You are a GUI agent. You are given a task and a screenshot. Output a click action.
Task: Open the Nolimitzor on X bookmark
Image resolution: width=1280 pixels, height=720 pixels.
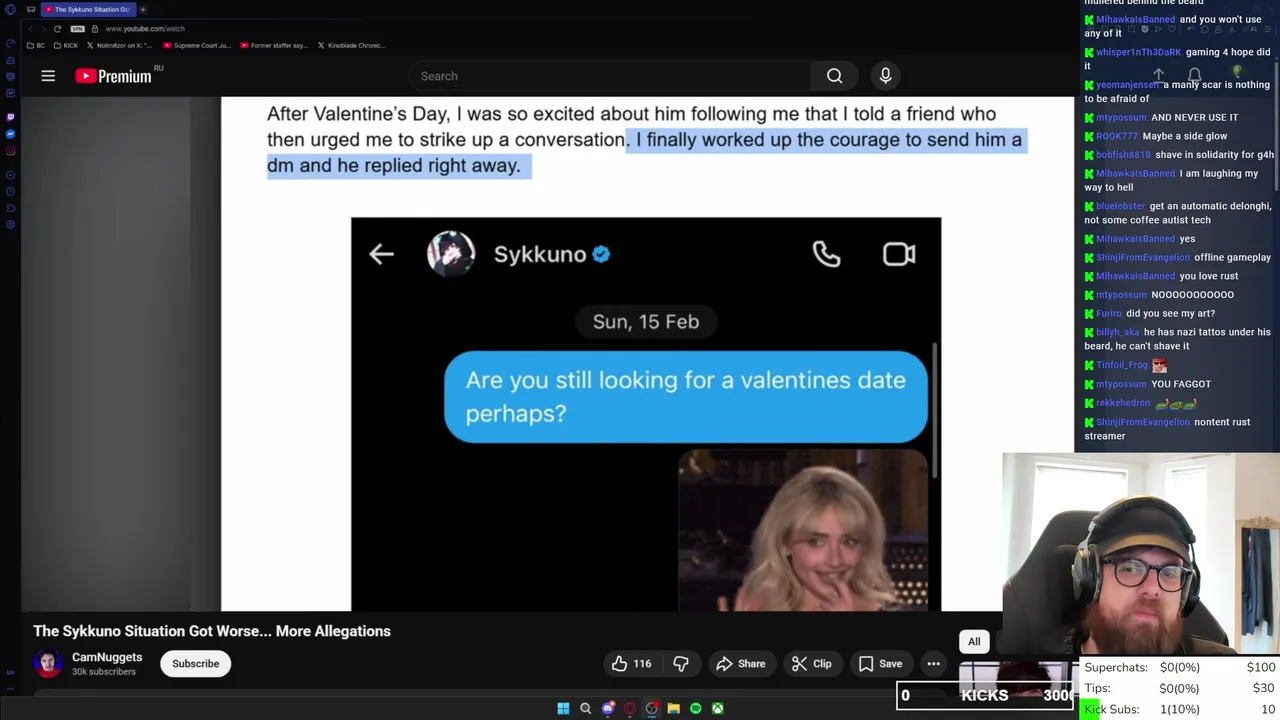click(119, 45)
